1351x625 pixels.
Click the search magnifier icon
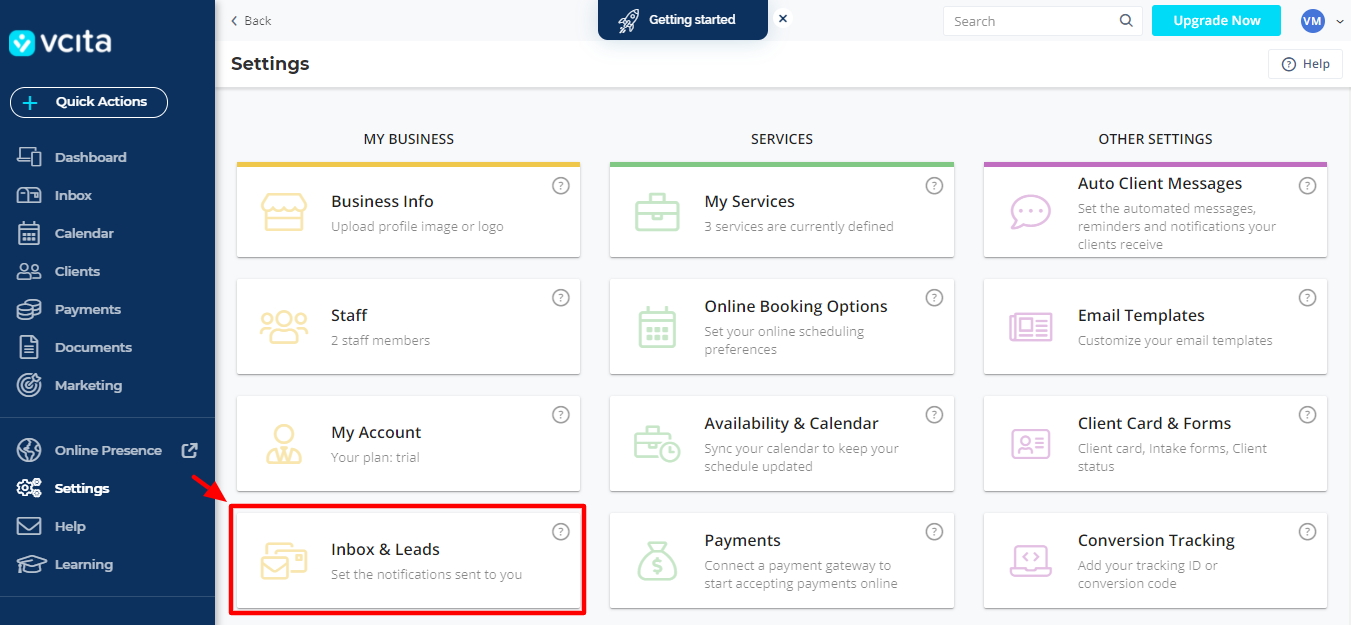click(1127, 21)
